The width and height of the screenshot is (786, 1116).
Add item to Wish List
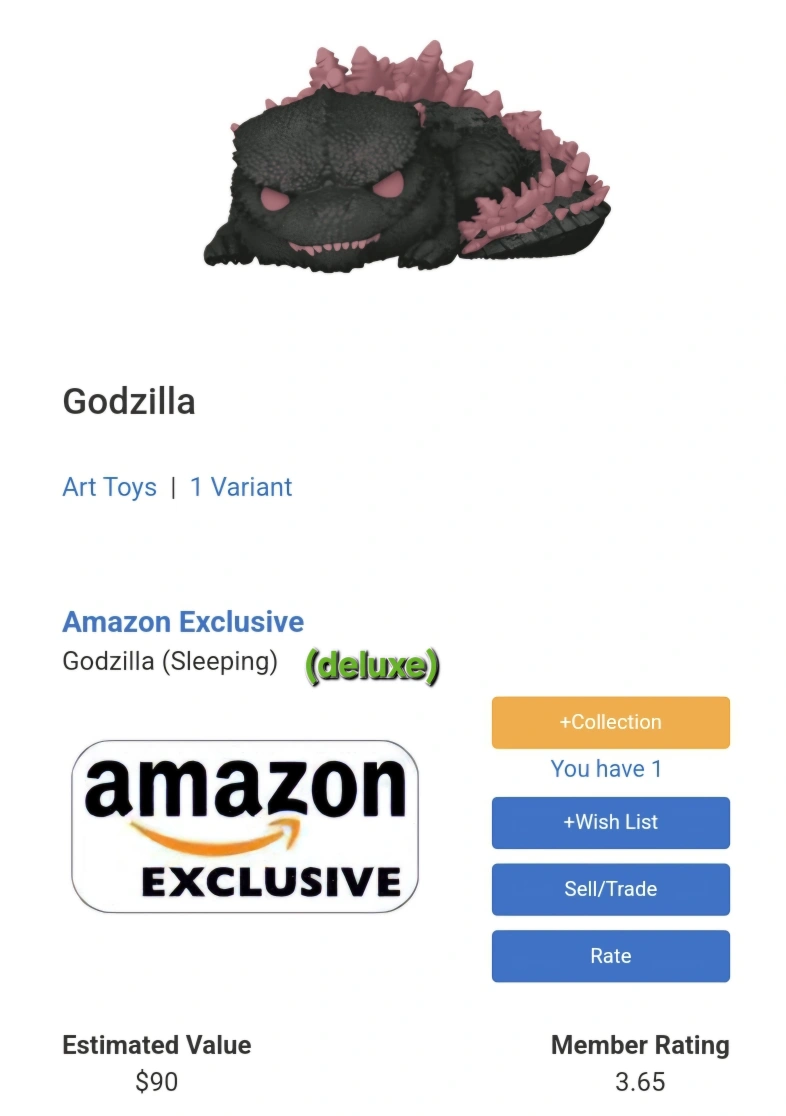click(x=610, y=823)
